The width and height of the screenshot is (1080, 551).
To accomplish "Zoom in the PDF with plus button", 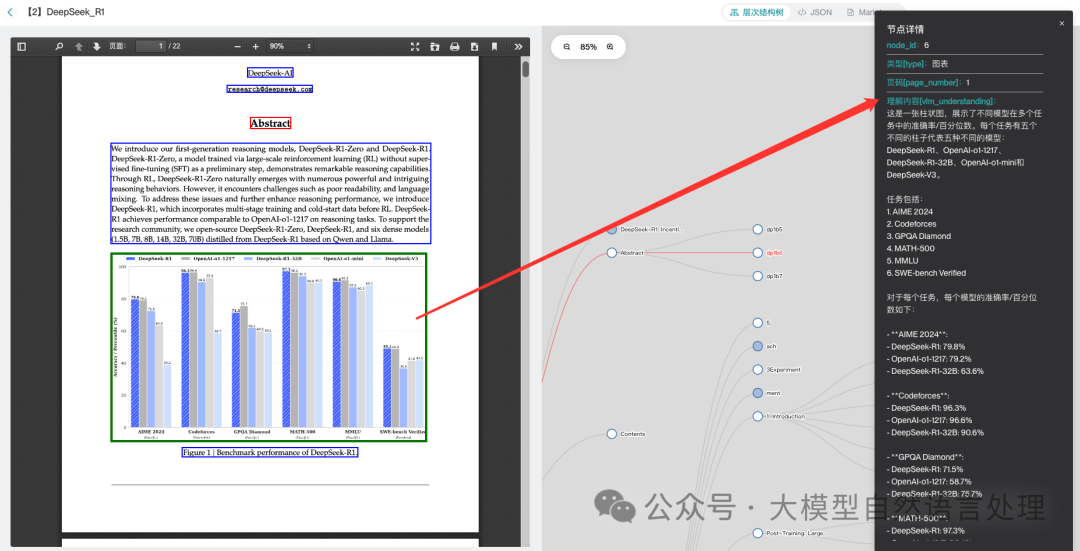I will coord(256,47).
